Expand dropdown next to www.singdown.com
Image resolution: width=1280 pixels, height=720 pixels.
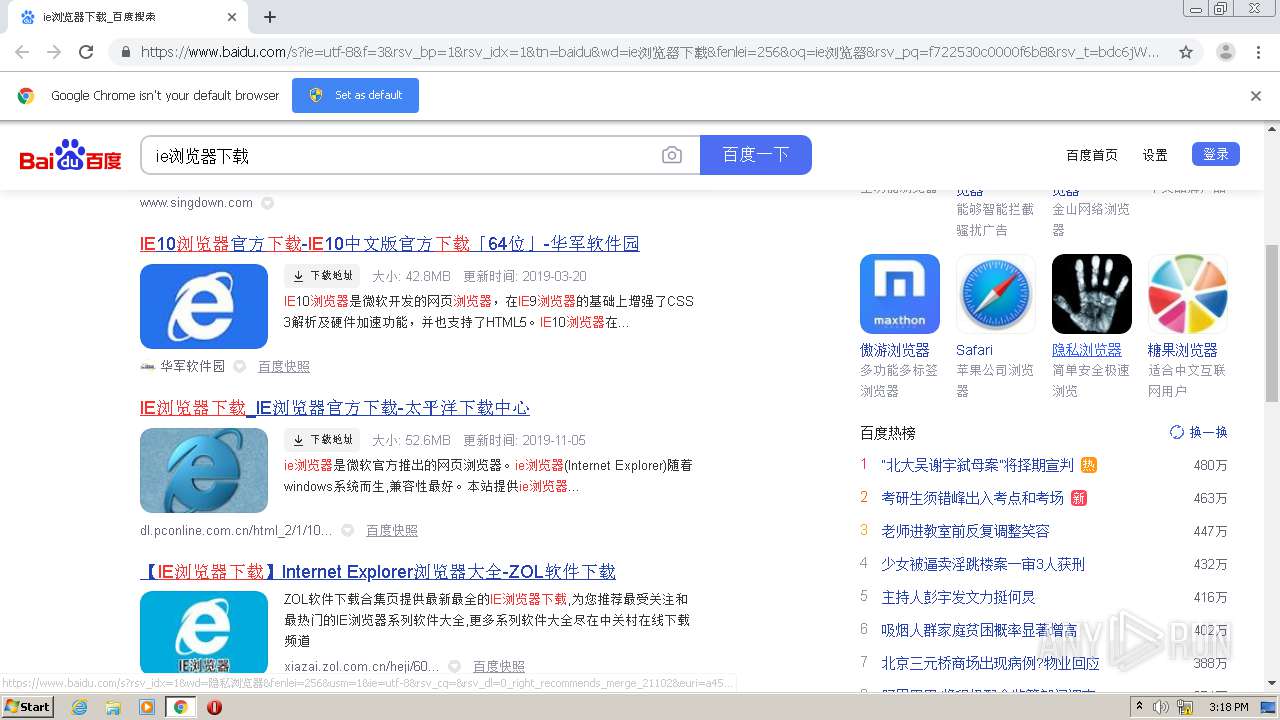point(268,203)
